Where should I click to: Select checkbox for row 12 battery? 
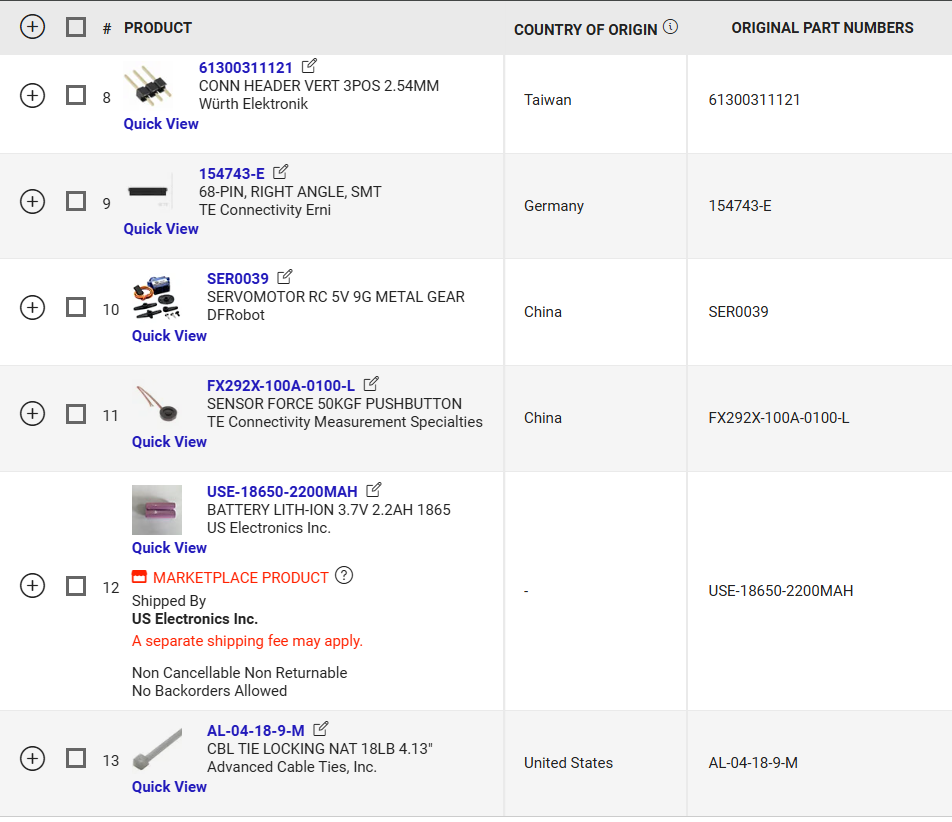click(x=76, y=586)
